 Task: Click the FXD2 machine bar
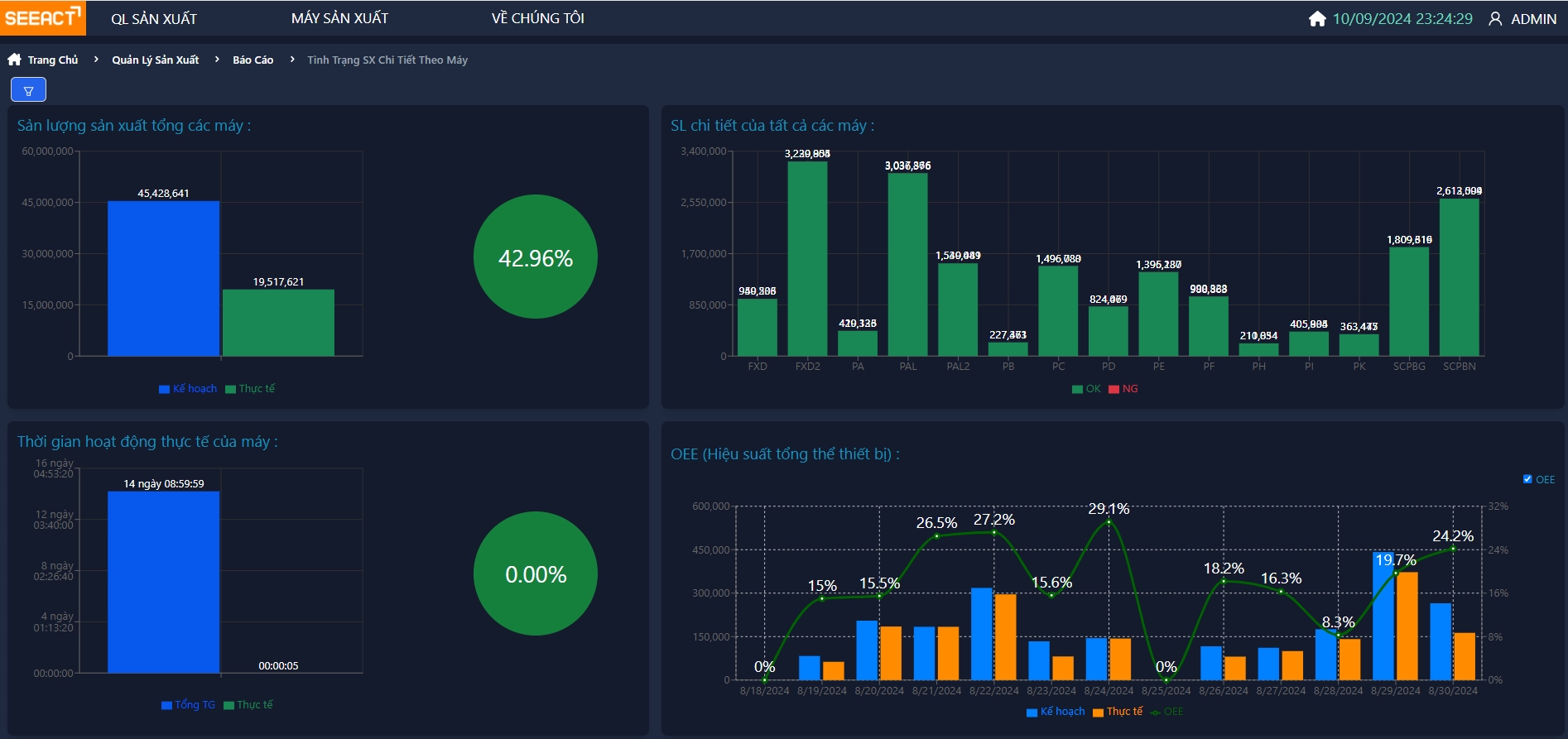[x=807, y=259]
